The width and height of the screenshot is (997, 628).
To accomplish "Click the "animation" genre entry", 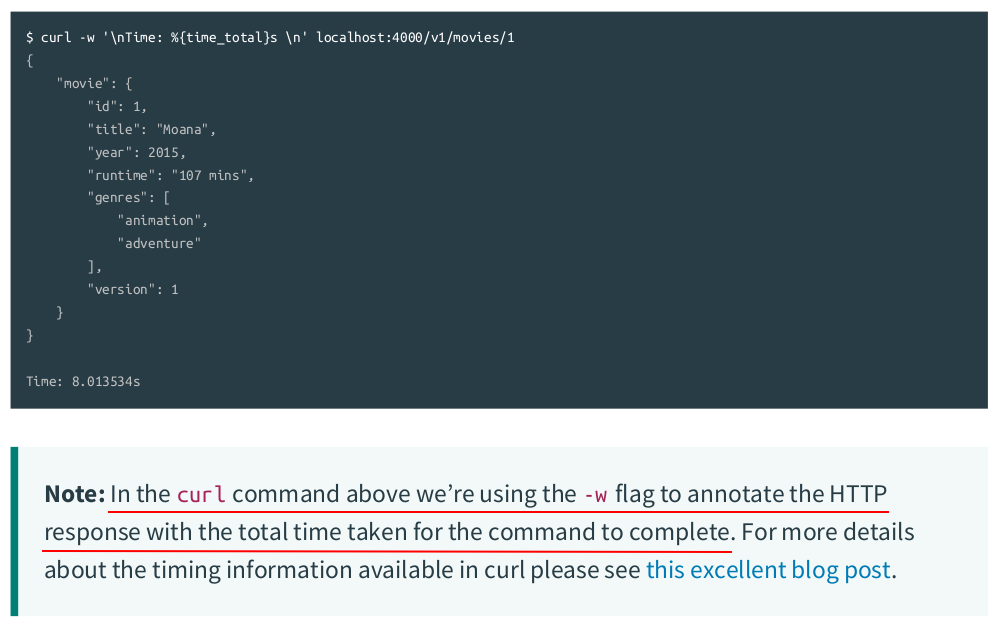I will 162,220.
